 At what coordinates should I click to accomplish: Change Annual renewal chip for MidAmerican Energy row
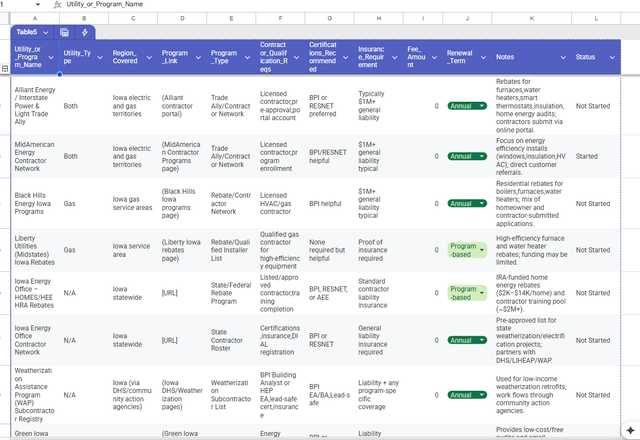[467, 156]
